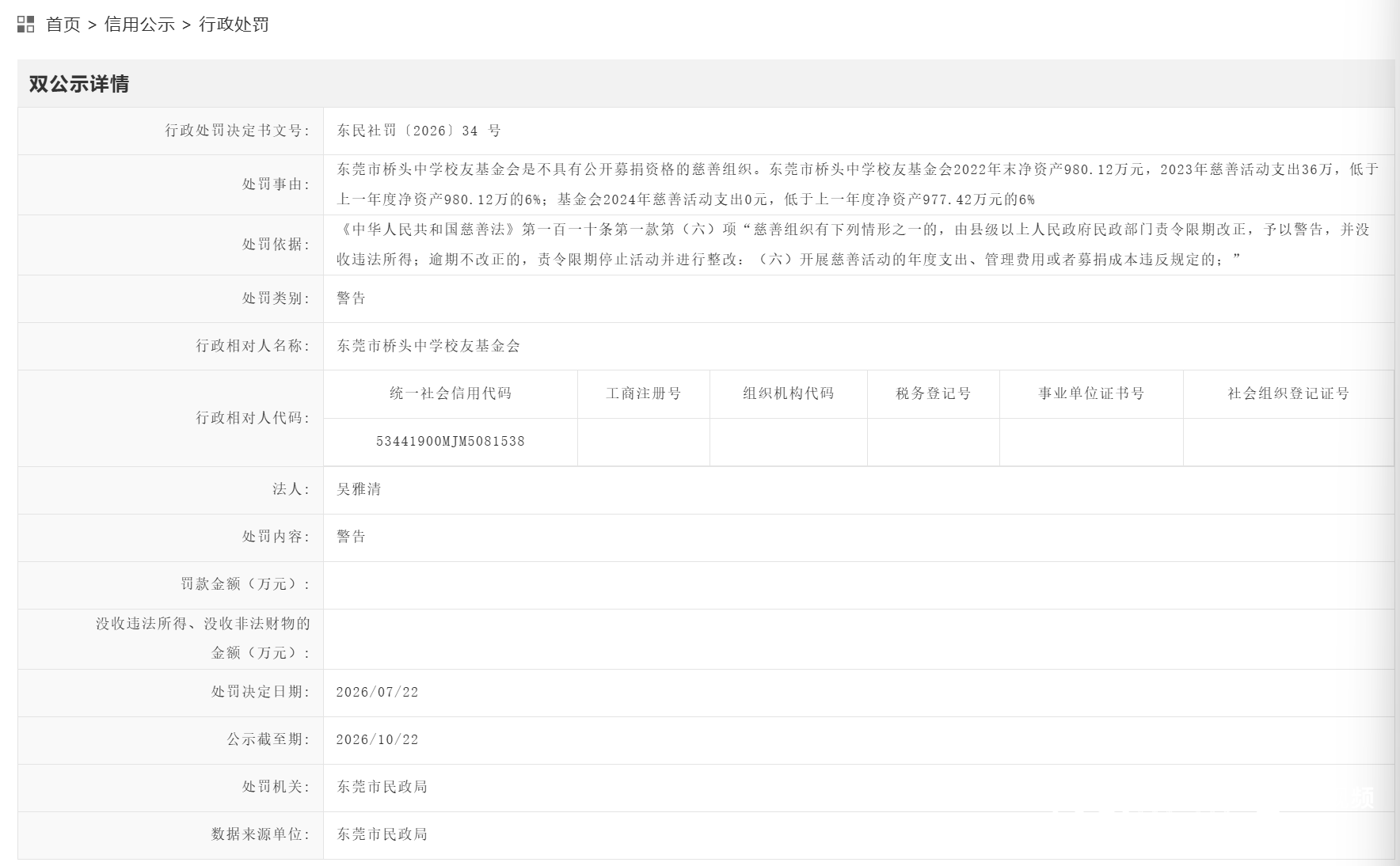
Task: Click the 处罚决定日期 label
Action: coord(261,692)
